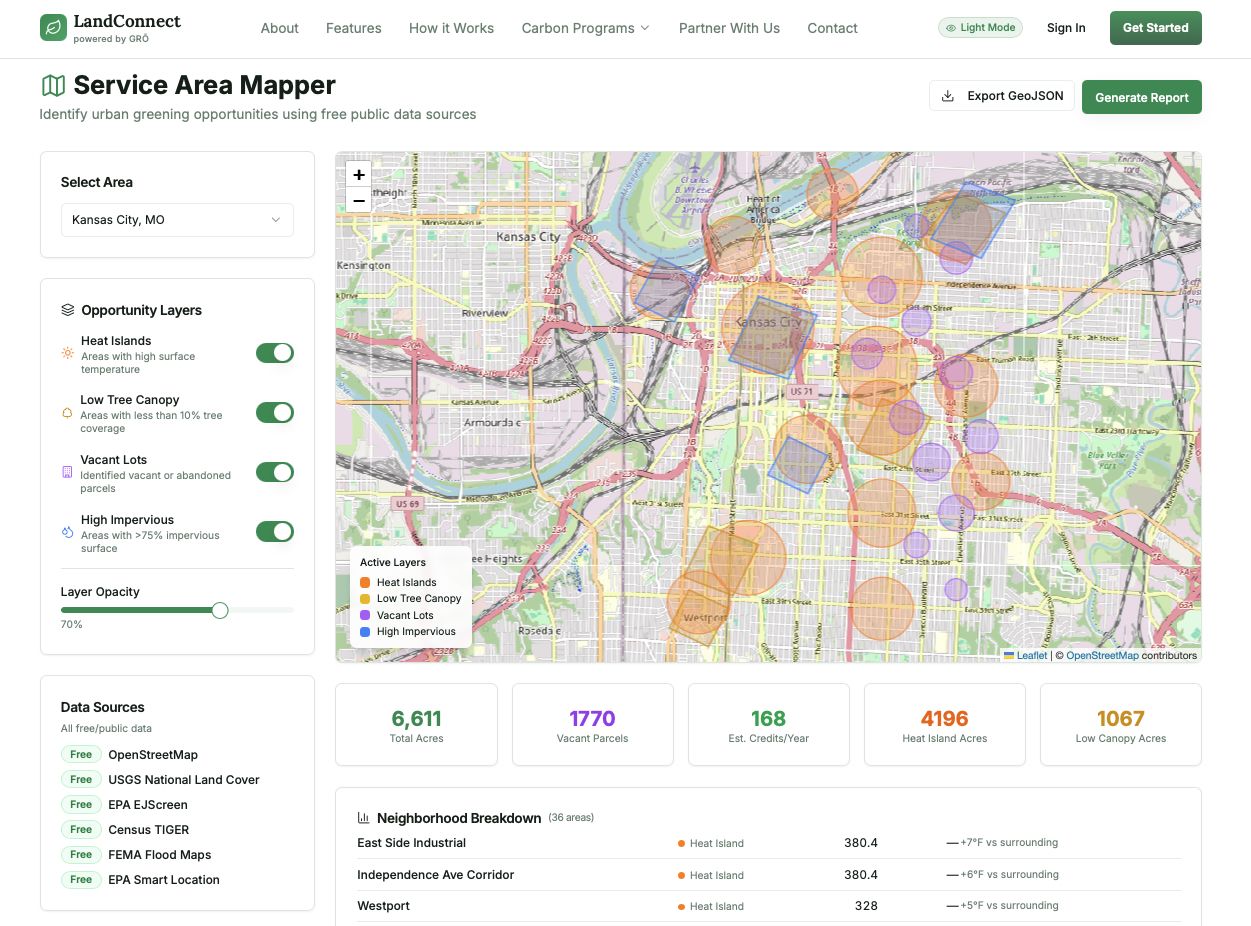
Task: Select Partner With Us in the navbar
Action: (729, 28)
